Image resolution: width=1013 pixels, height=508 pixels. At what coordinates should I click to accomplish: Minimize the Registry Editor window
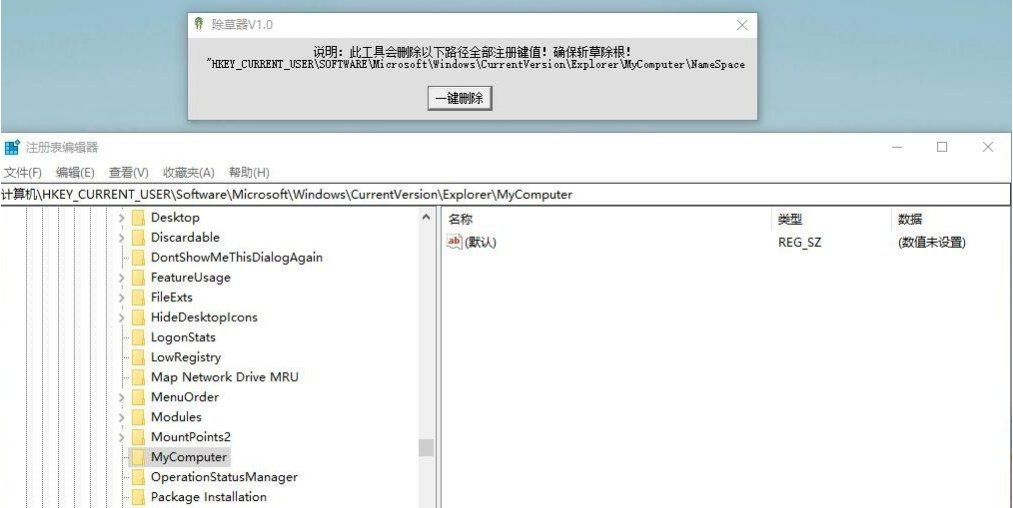(897, 147)
